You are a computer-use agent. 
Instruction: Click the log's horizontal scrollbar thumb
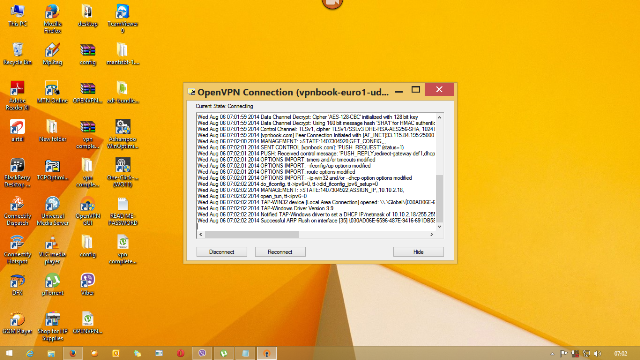pos(252,234)
